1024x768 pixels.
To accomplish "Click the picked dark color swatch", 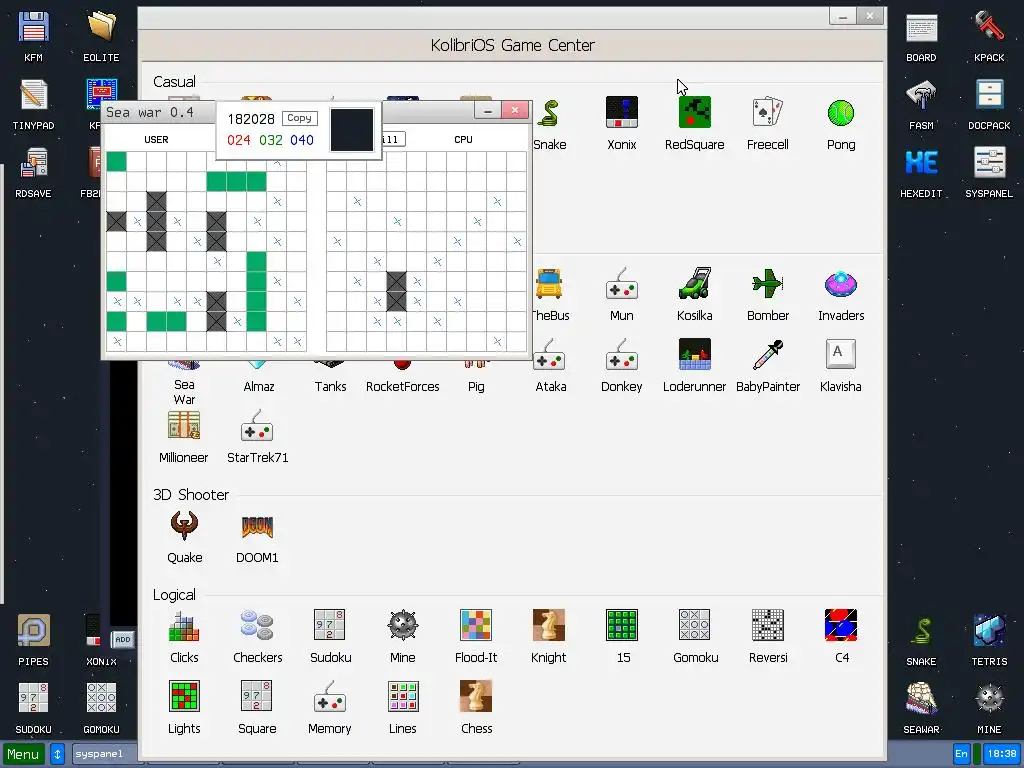I will pyautogui.click(x=352, y=130).
